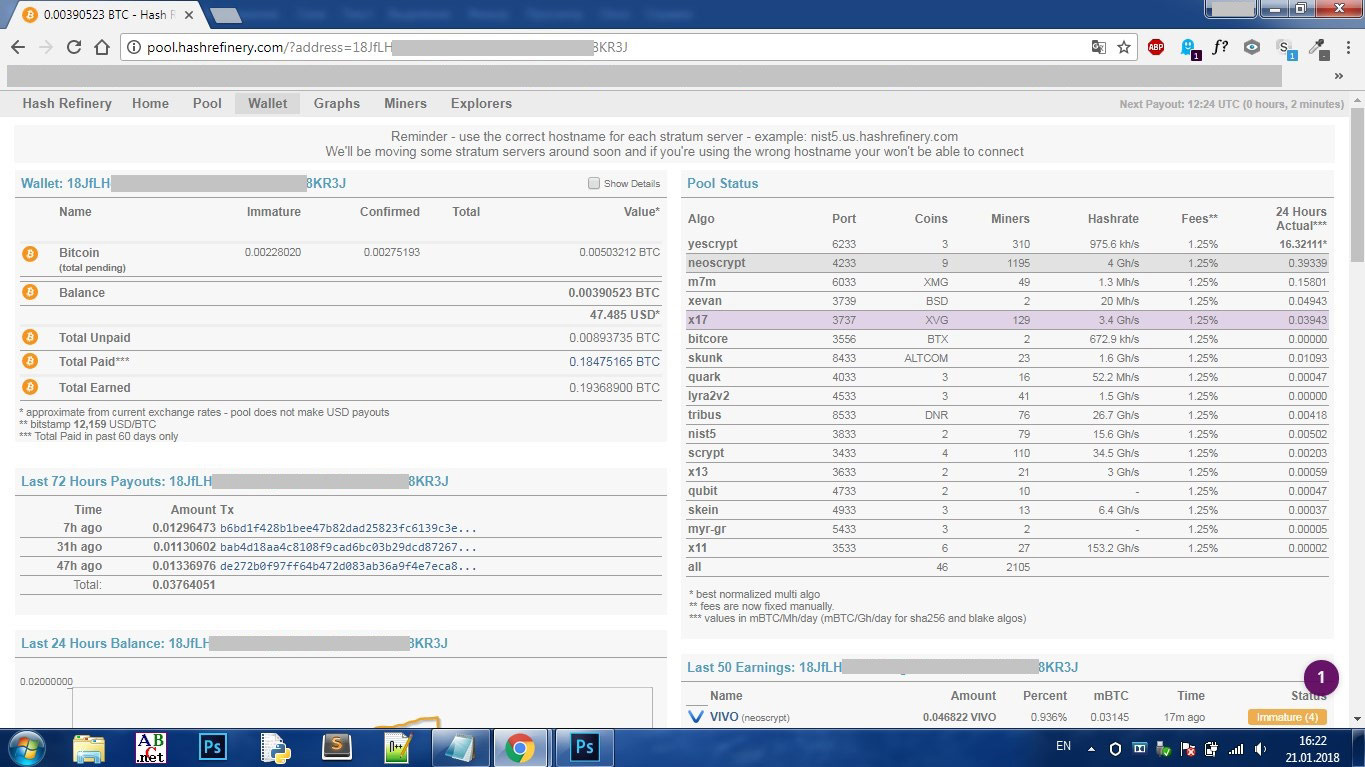Click the browser reload button
The width and height of the screenshot is (1365, 767).
coord(74,47)
